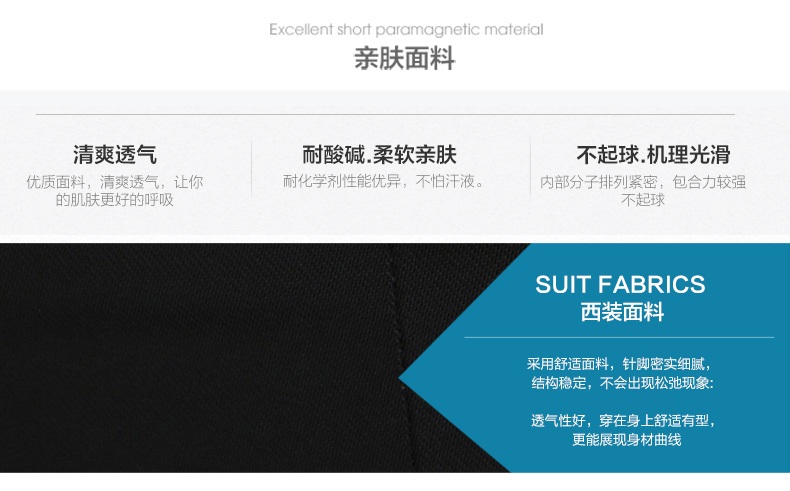Click description 优质面料，清爽透气，让你
790x491 pixels.
pyautogui.click(x=115, y=182)
